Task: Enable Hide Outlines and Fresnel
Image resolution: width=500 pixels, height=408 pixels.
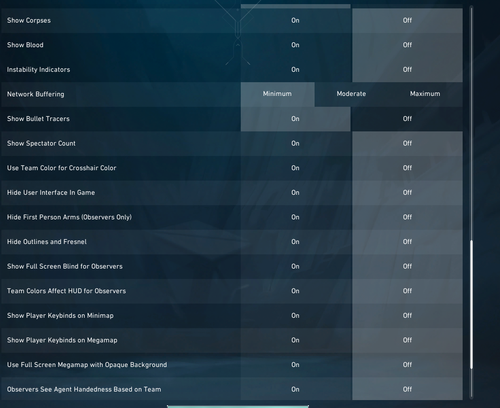Action: point(295,242)
